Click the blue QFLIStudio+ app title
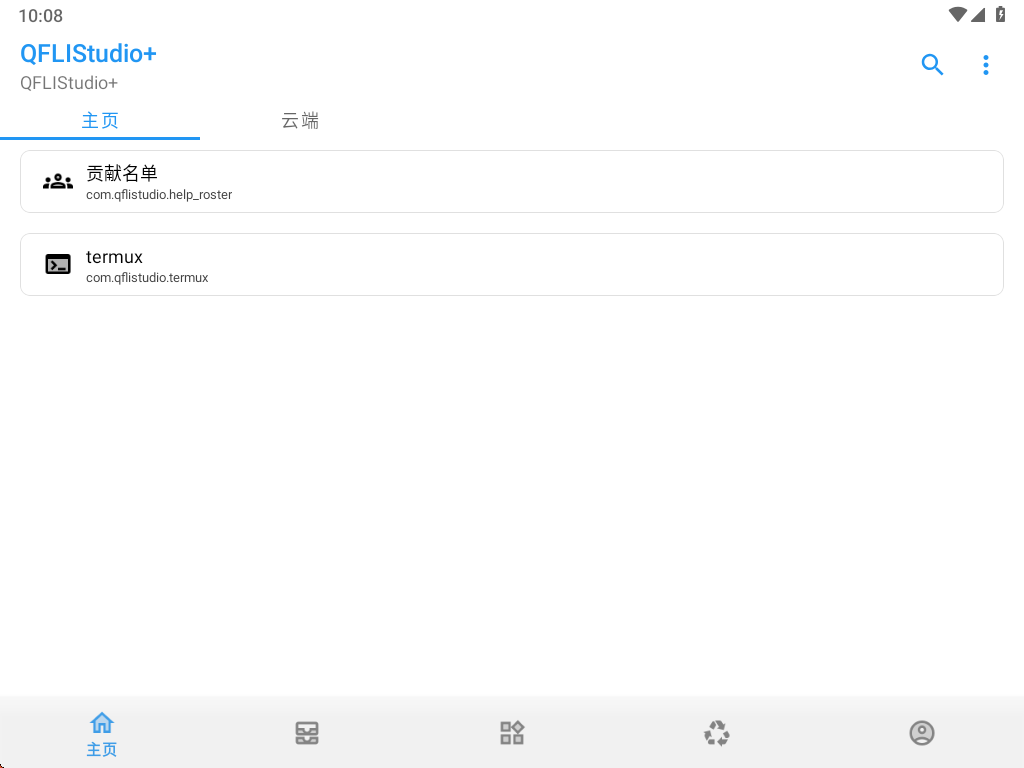The height and width of the screenshot is (768, 1024). pos(88,54)
